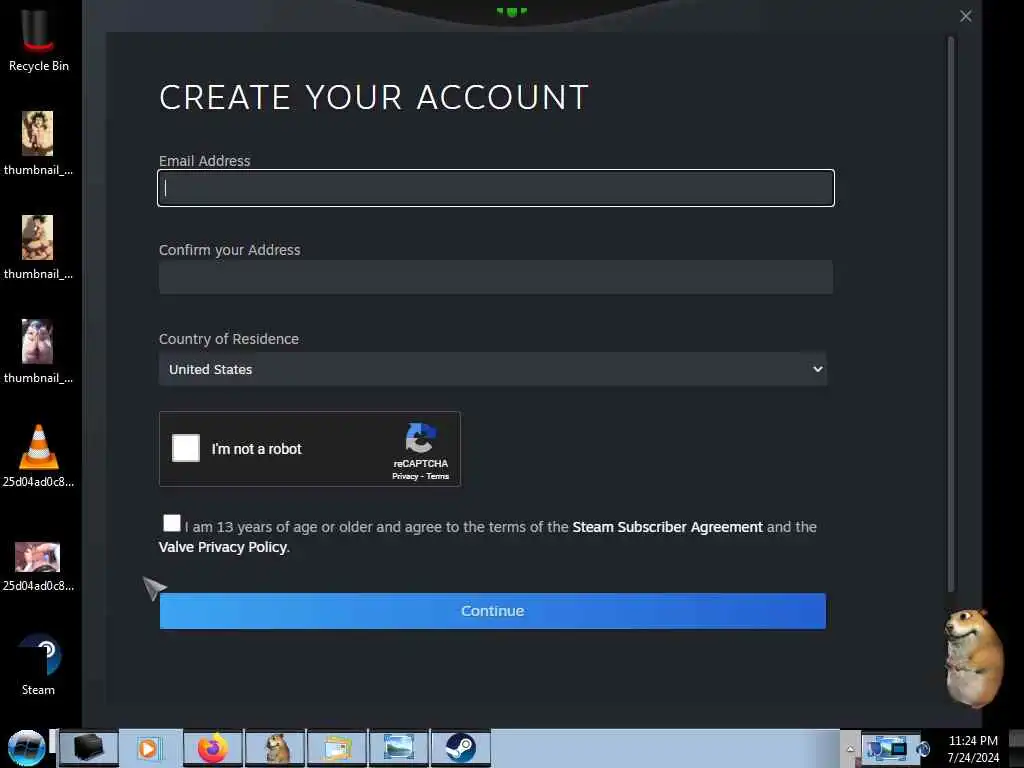The image size is (1024, 768).
Task: Show hidden system tray icons
Action: pyautogui.click(x=850, y=749)
